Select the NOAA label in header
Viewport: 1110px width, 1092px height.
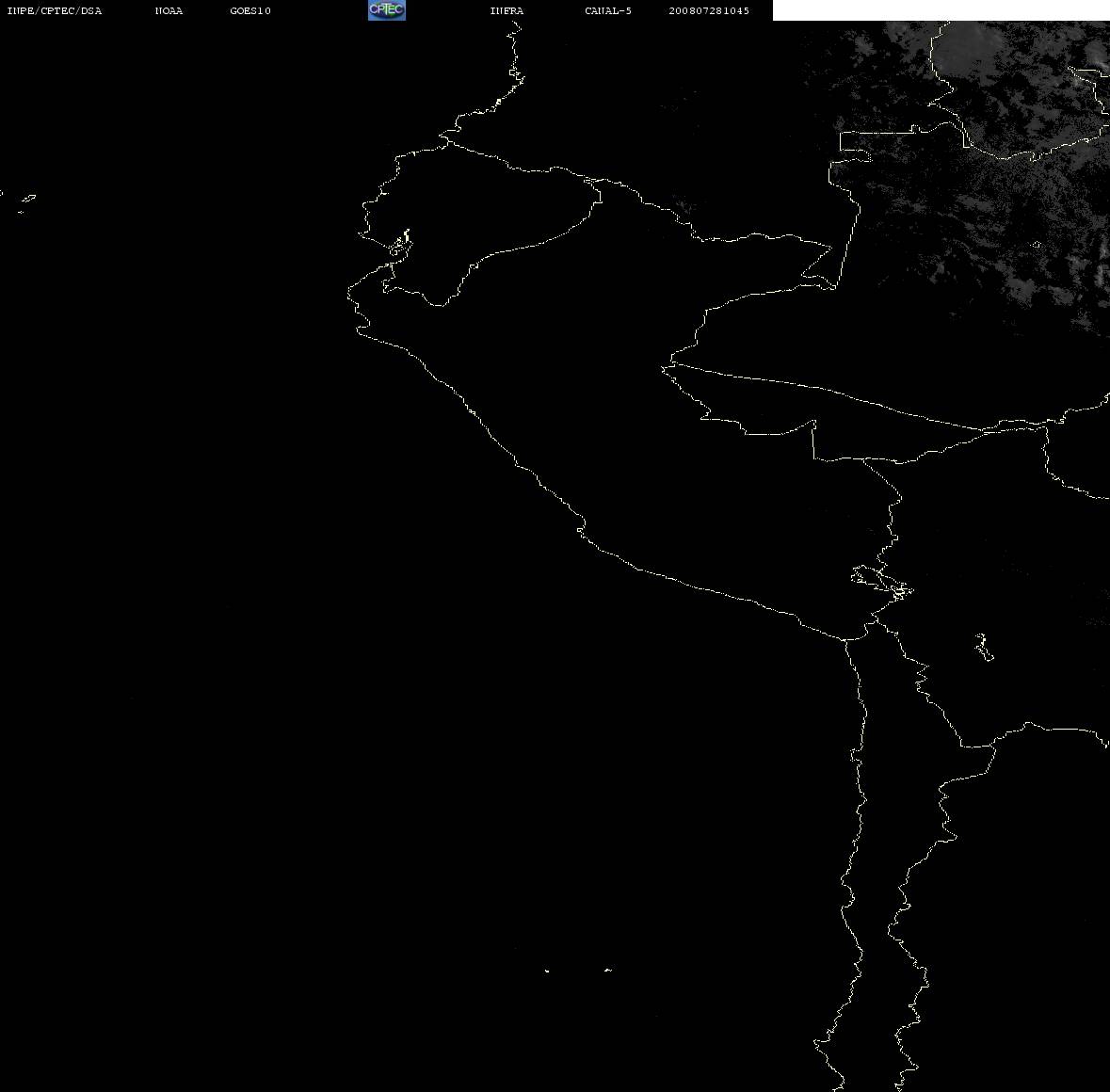[x=169, y=10]
